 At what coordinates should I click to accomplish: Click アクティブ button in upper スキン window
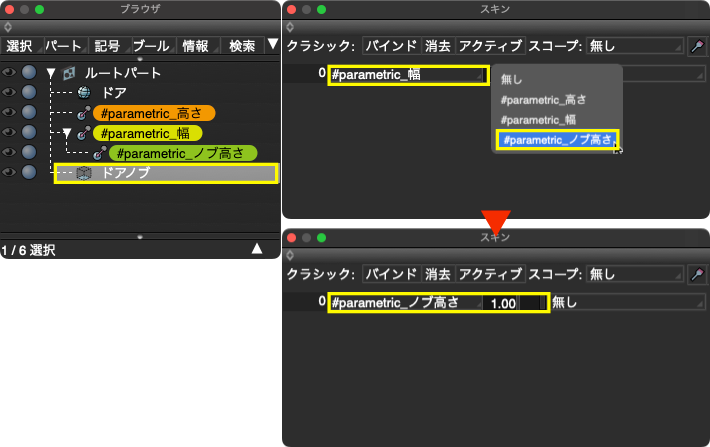[x=490, y=46]
